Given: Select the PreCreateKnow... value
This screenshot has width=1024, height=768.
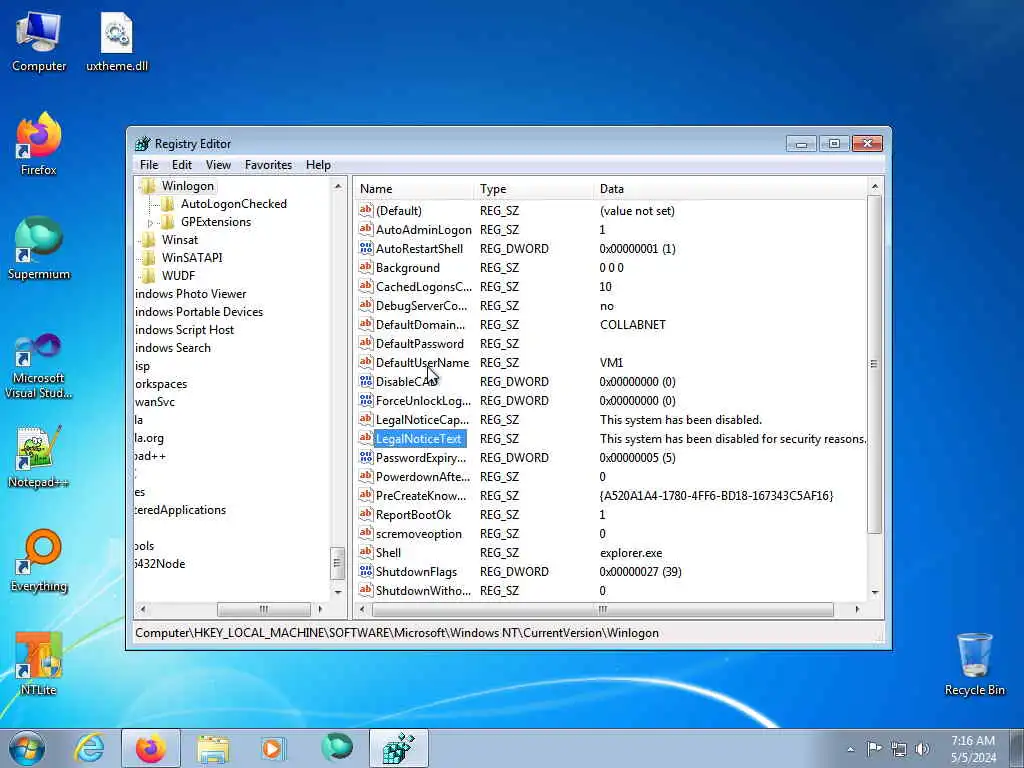Looking at the screenshot, I should coord(421,496).
